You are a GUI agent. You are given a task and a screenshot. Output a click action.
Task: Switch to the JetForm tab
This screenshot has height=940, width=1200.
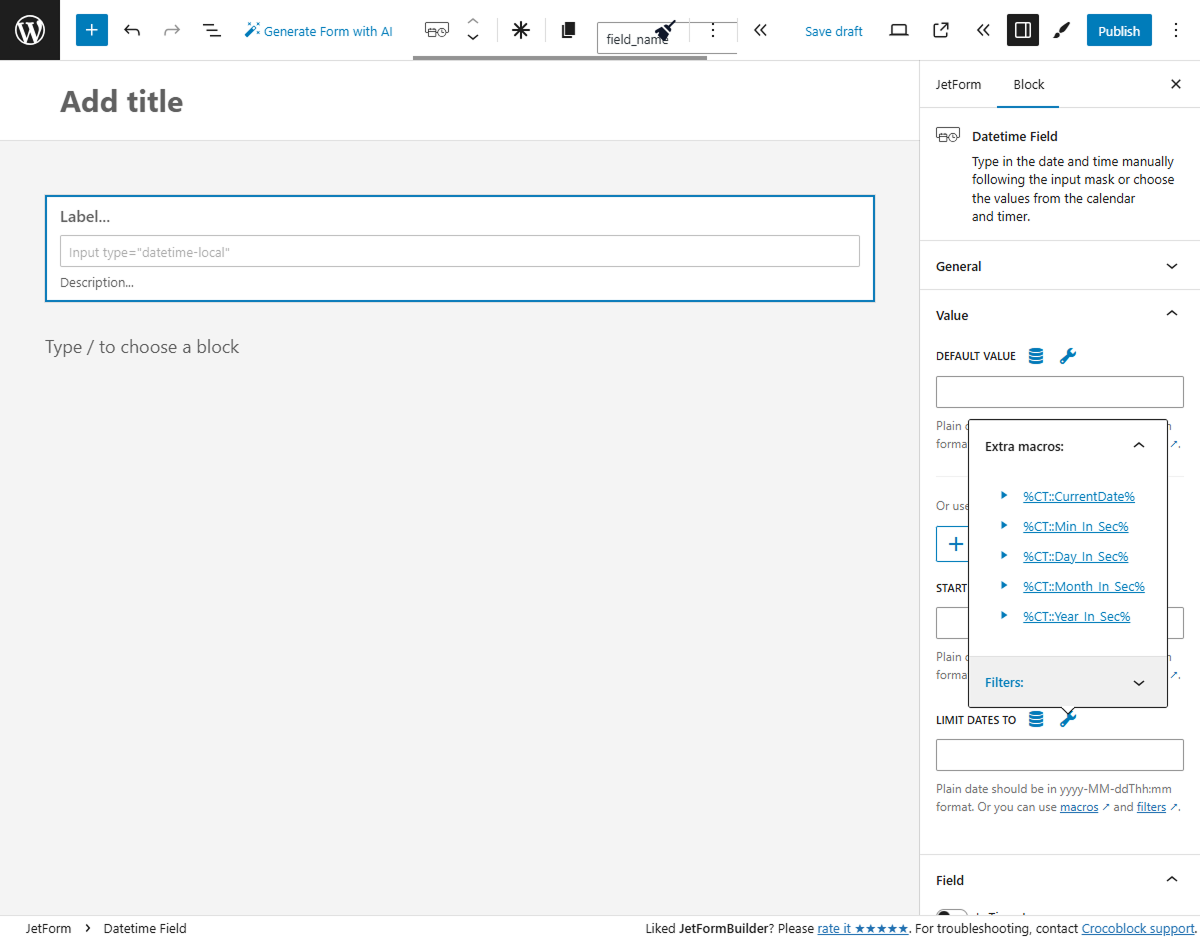click(958, 85)
